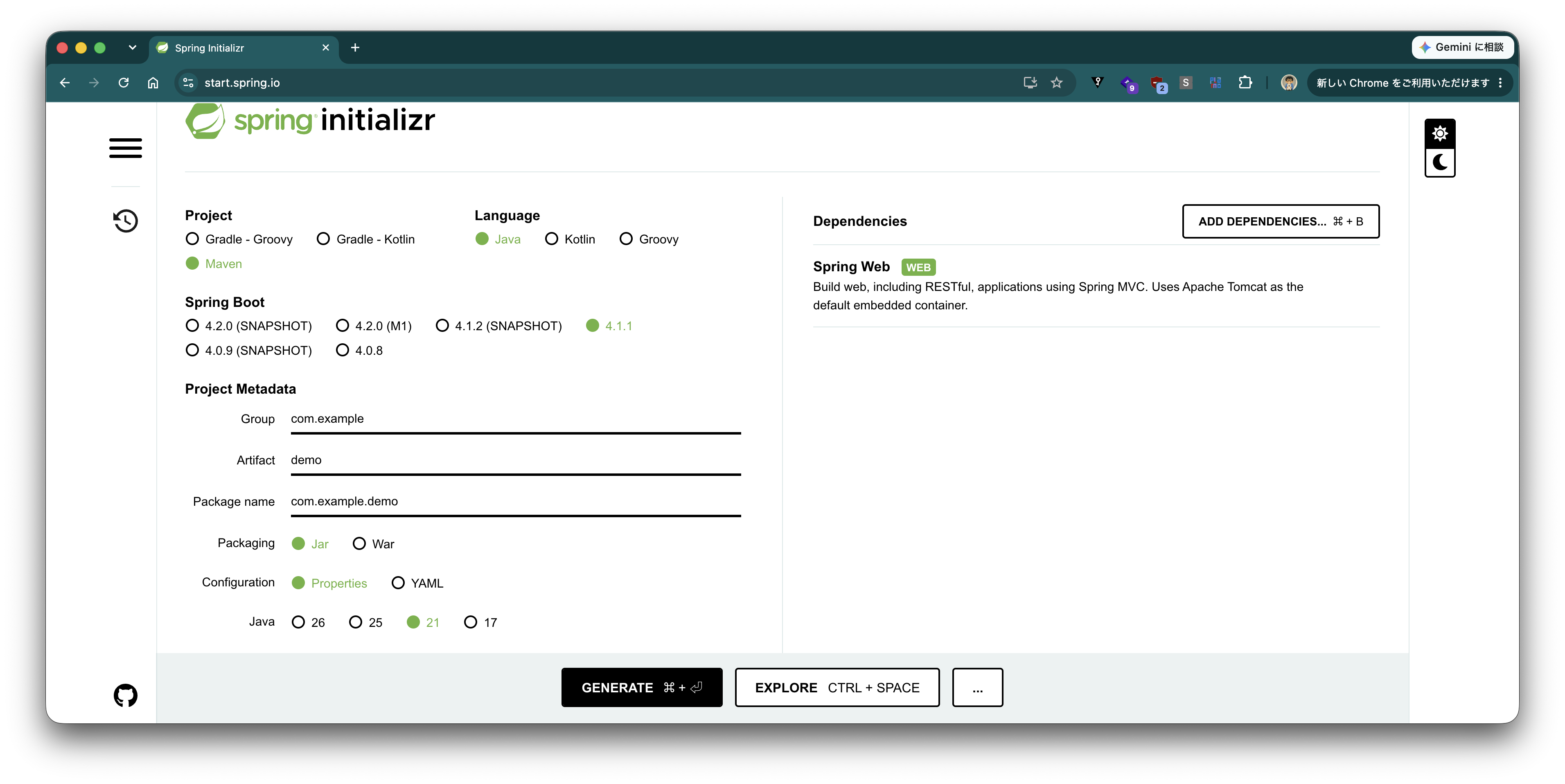Image resolution: width=1565 pixels, height=784 pixels.
Task: Open the hamburger menu in the sidebar
Action: (125, 148)
